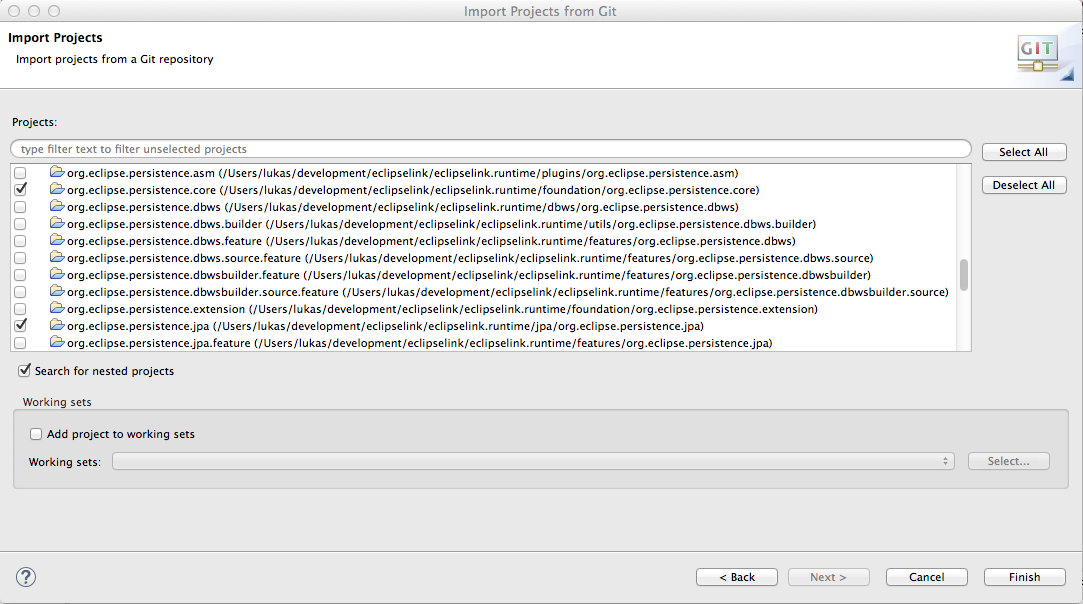The height and width of the screenshot is (604, 1083).
Task: Click the Select All button
Action: click(x=1024, y=152)
